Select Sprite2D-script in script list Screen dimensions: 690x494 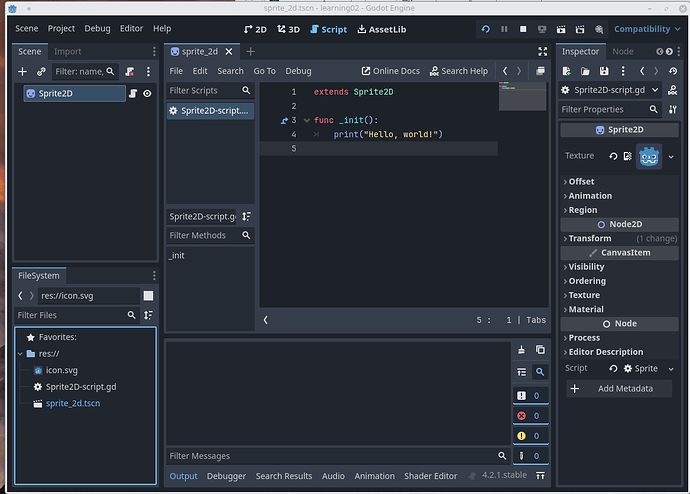point(210,111)
